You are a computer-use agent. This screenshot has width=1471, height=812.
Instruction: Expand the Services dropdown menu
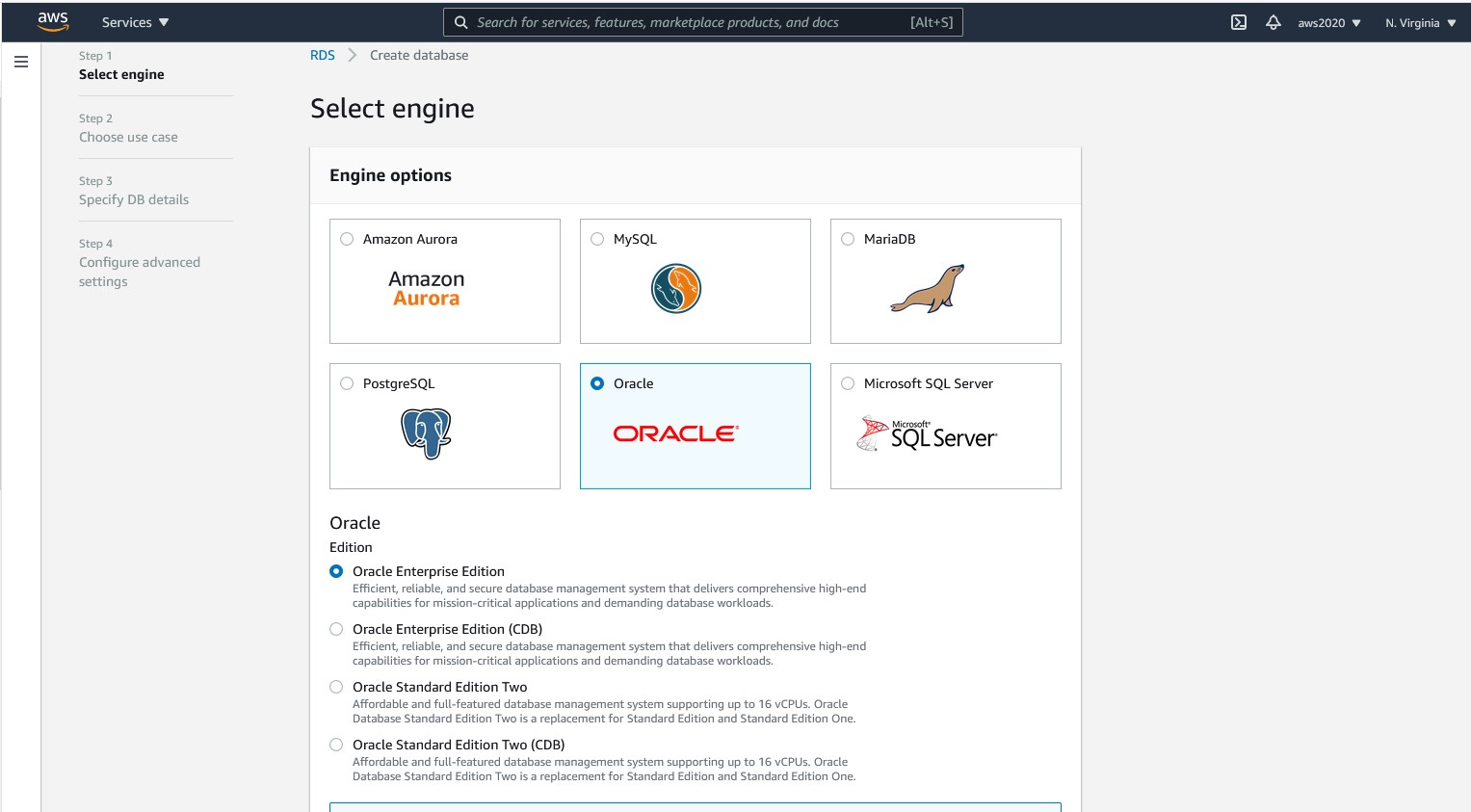click(135, 22)
